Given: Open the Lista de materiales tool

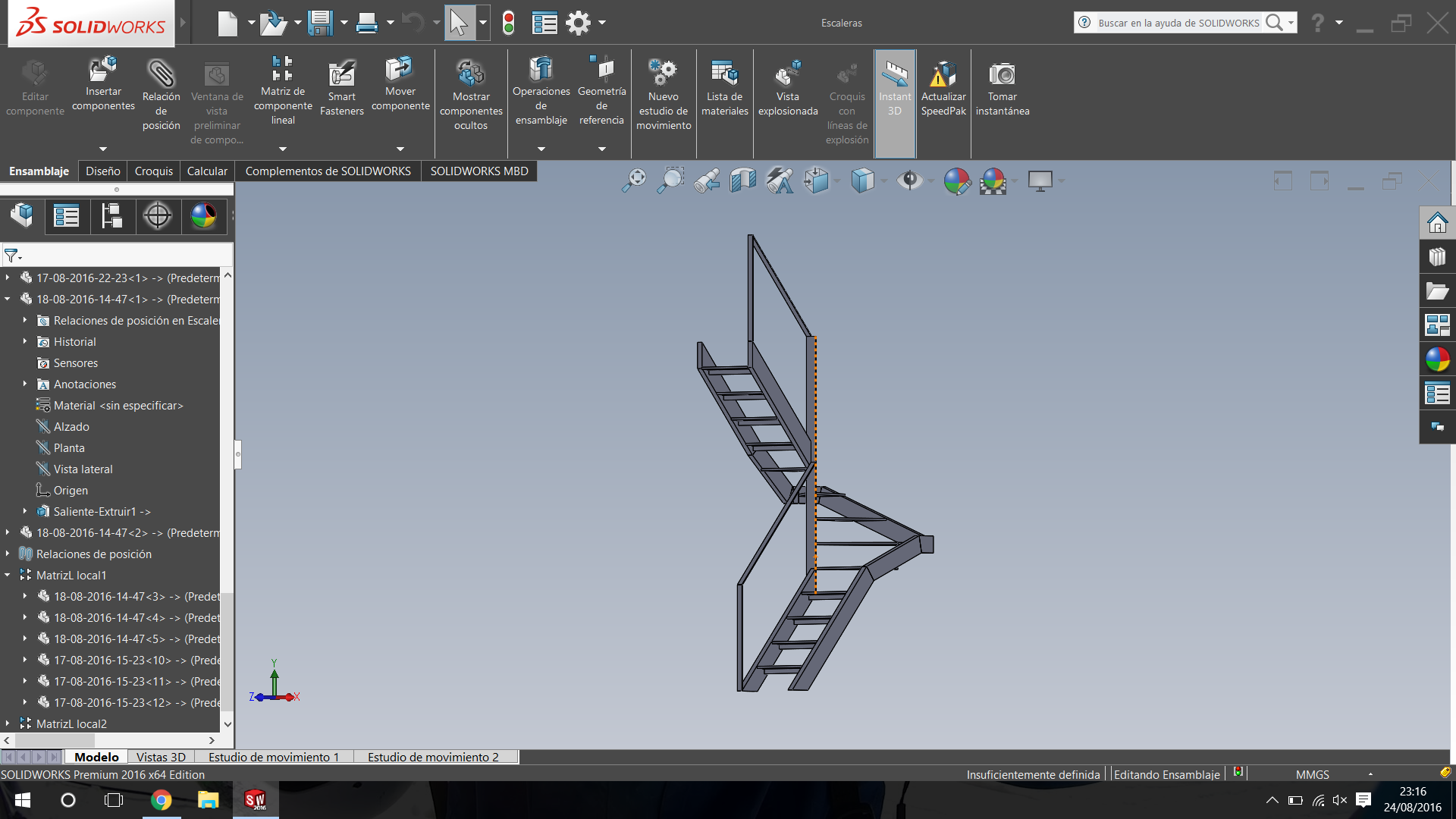Looking at the screenshot, I should click(724, 74).
